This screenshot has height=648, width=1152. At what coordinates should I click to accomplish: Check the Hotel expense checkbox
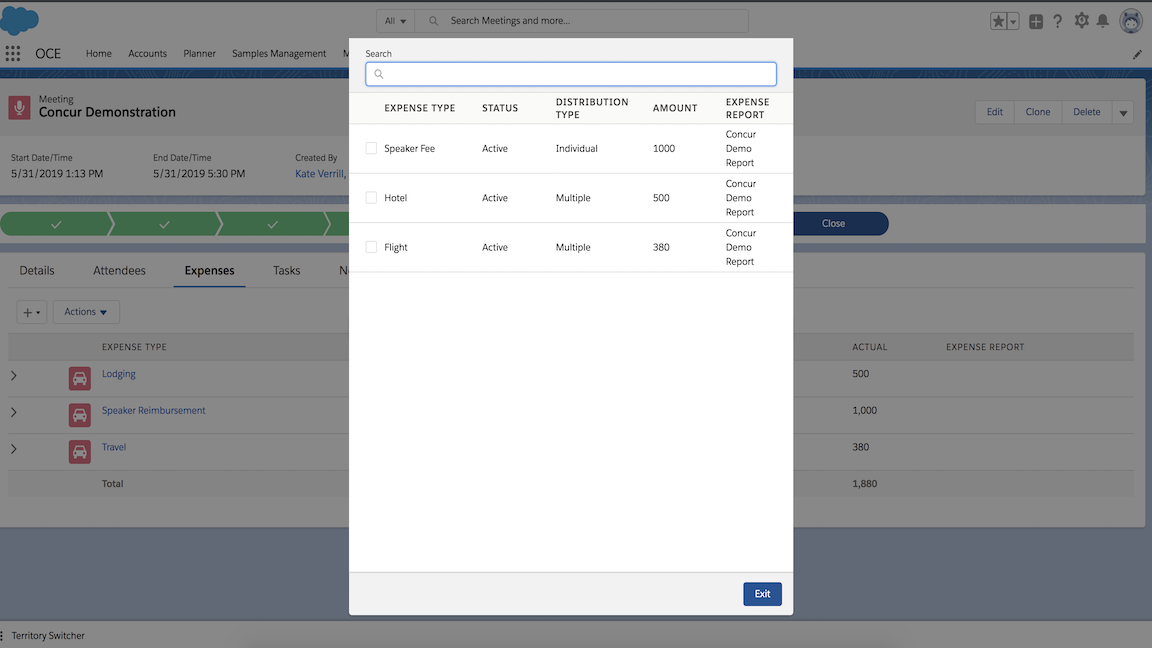tap(371, 198)
